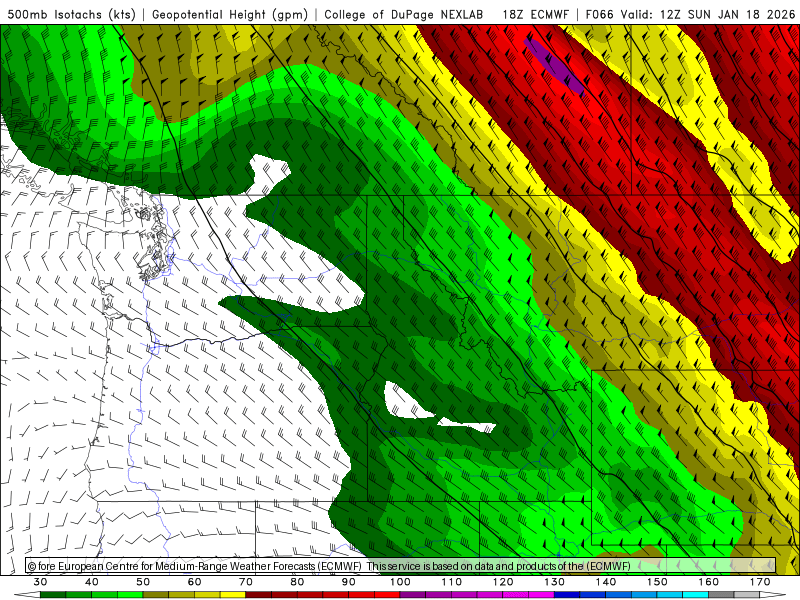Click the '70' value on the color scale
The height and width of the screenshot is (600, 800).
(x=246, y=582)
